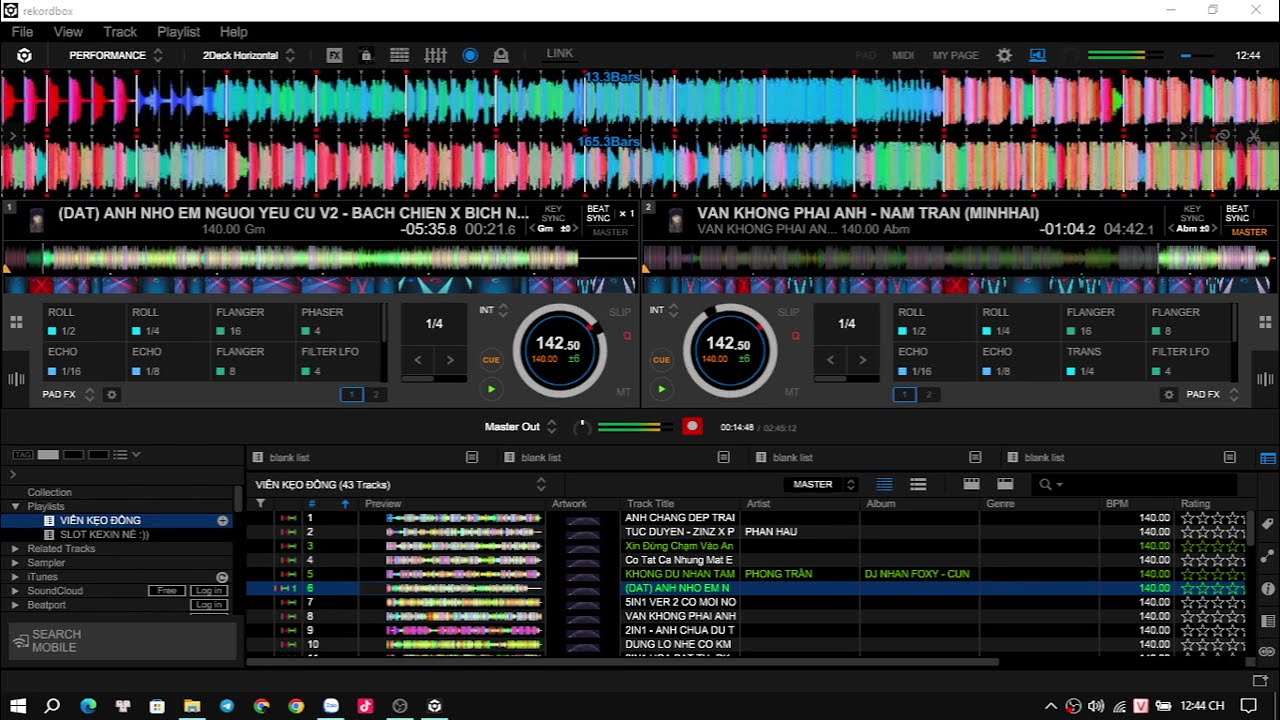The height and width of the screenshot is (720, 1280).
Task: Open deck 1 PAD FX mode selector
Action: 68,395
